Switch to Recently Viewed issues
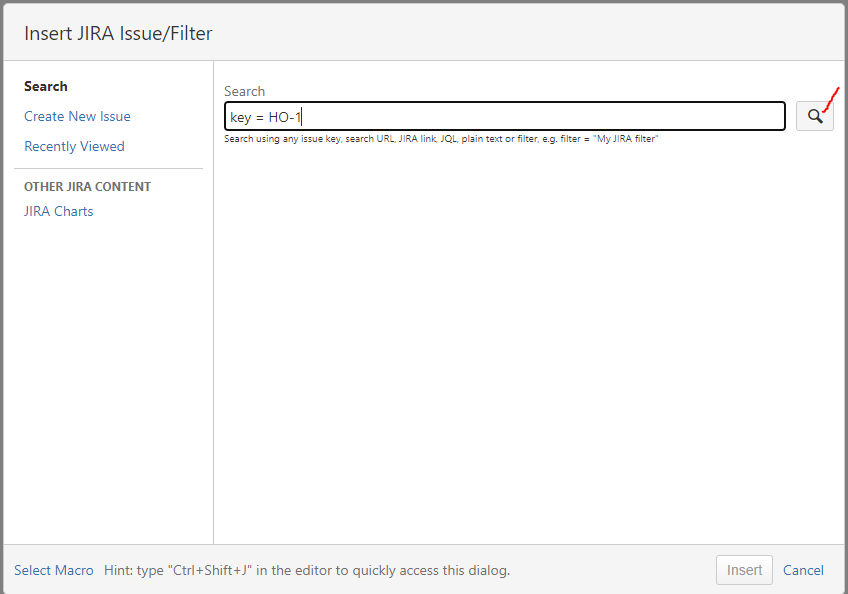Screen dimensions: 848x594 pos(74,147)
